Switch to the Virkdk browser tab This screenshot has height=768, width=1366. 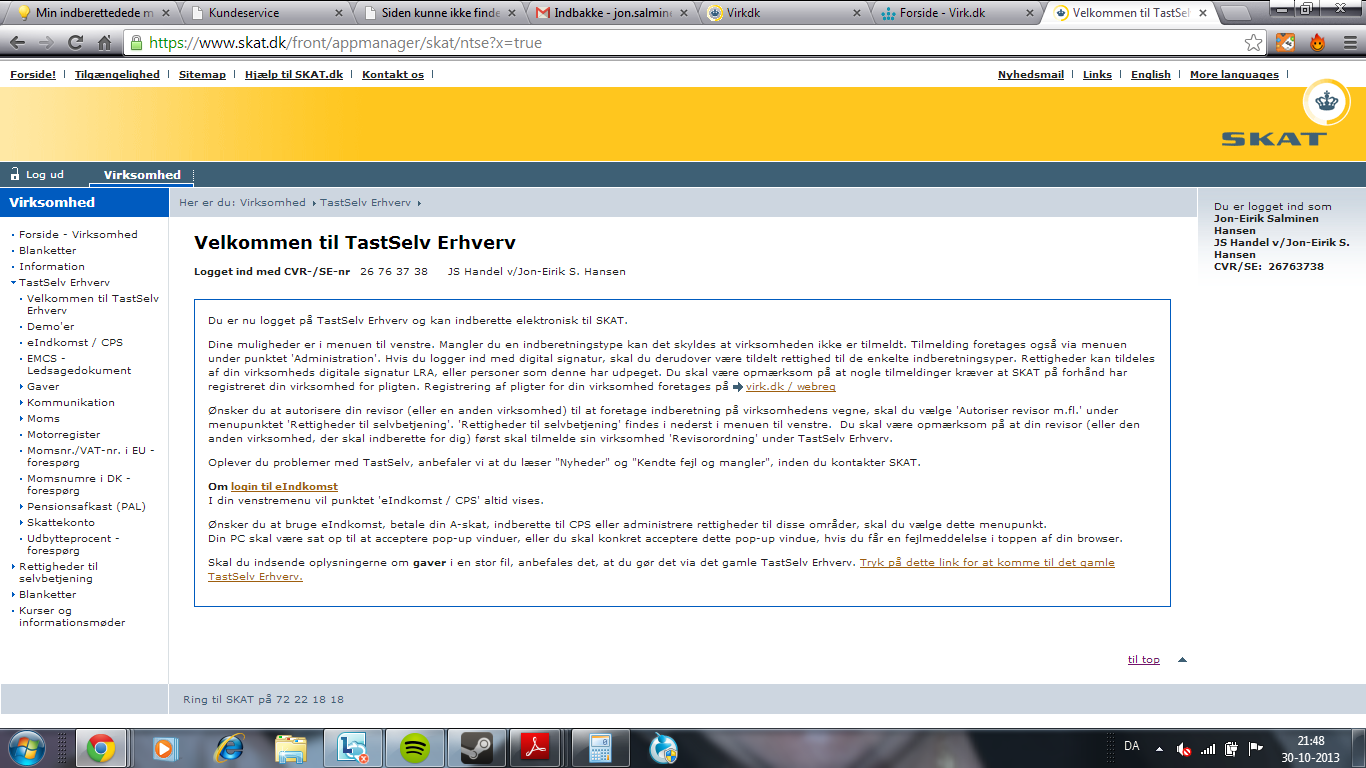click(783, 13)
